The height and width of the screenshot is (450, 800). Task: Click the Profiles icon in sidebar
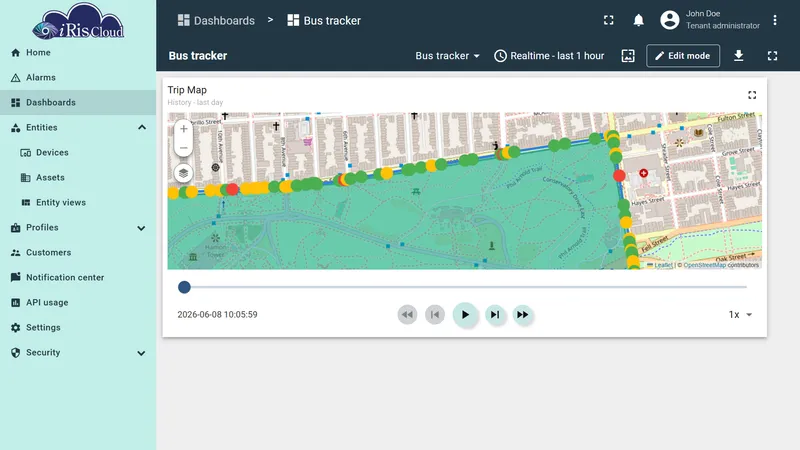pyautogui.click(x=16, y=228)
